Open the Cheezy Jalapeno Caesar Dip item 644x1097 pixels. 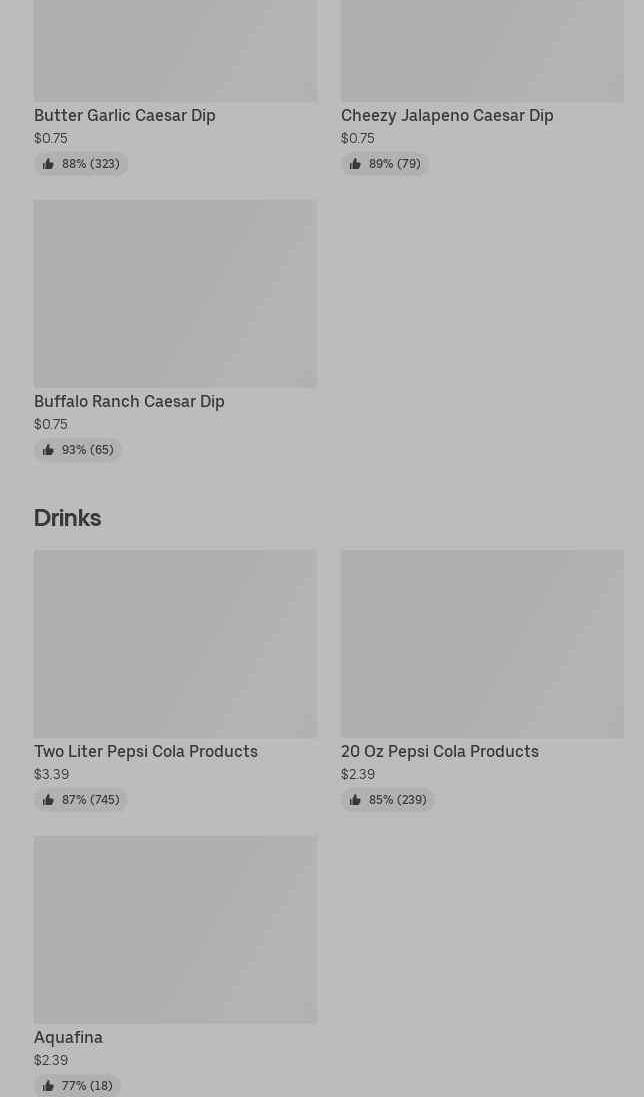[x=446, y=115]
